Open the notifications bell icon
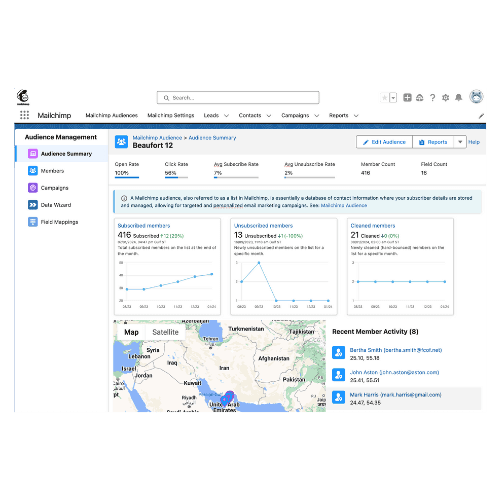This screenshot has width=500, height=500. tap(459, 97)
